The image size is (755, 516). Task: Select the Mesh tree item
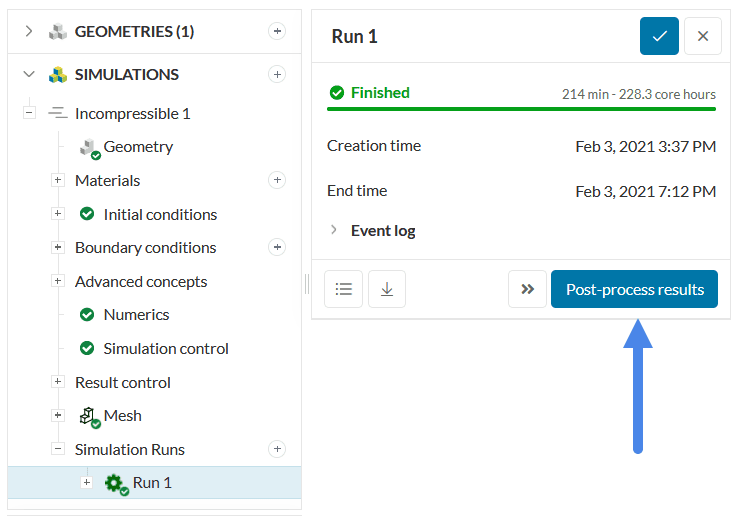point(122,415)
